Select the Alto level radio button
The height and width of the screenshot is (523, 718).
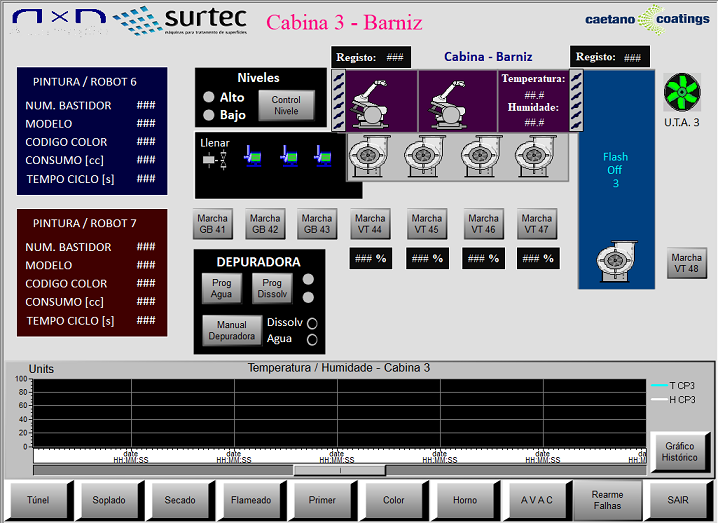[209, 97]
